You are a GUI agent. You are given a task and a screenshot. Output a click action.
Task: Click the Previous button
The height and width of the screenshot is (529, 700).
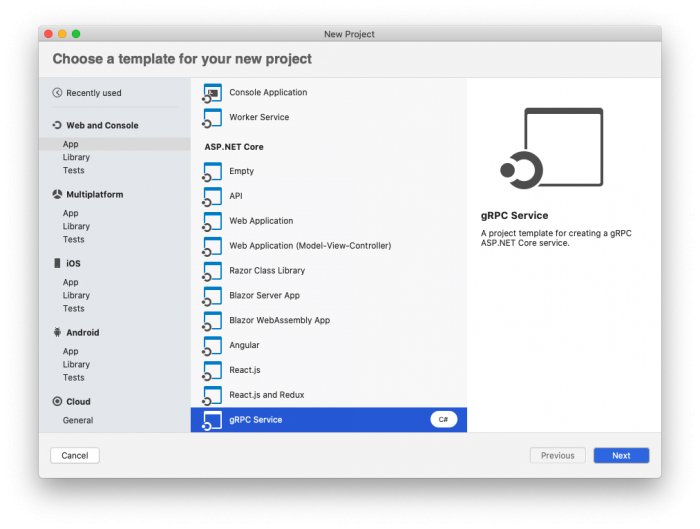pyautogui.click(x=558, y=456)
